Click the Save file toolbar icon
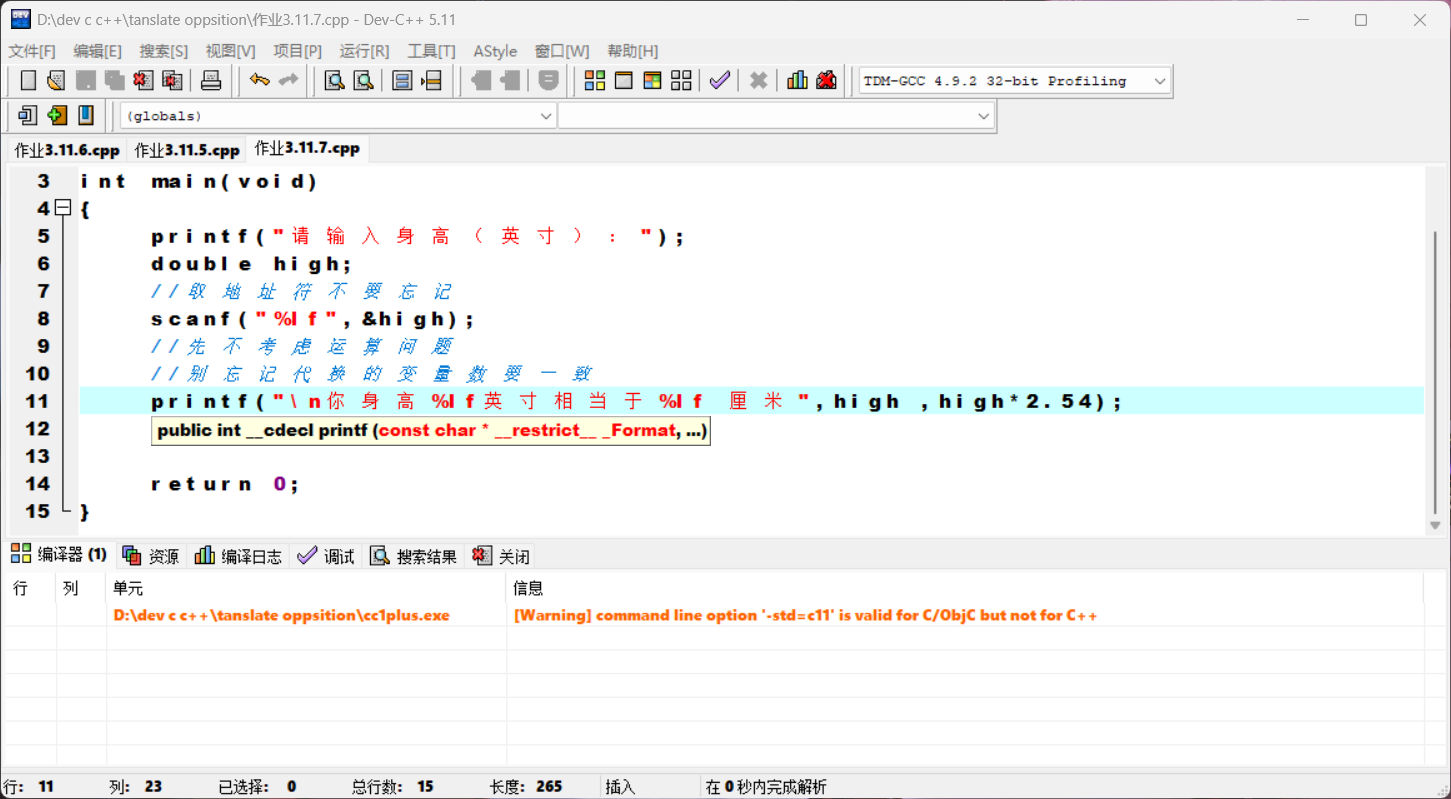1451x799 pixels. point(86,81)
